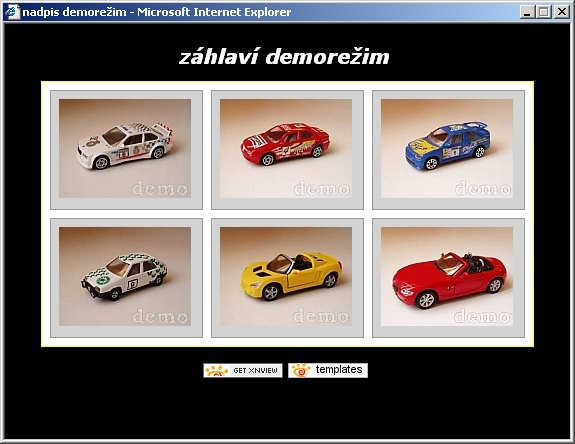Open the yellow convertible thumbnail
This screenshot has height=444, width=575.
click(286, 276)
